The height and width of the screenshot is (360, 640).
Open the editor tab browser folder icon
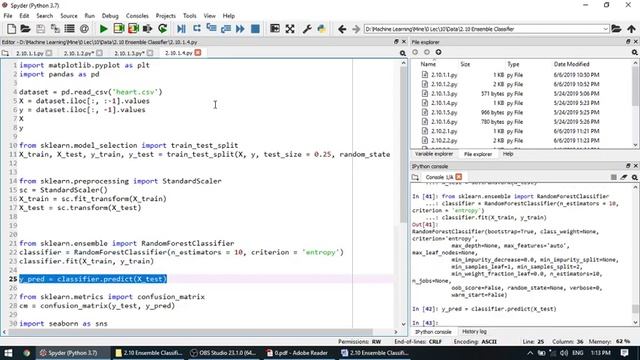pyautogui.click(x=5, y=53)
